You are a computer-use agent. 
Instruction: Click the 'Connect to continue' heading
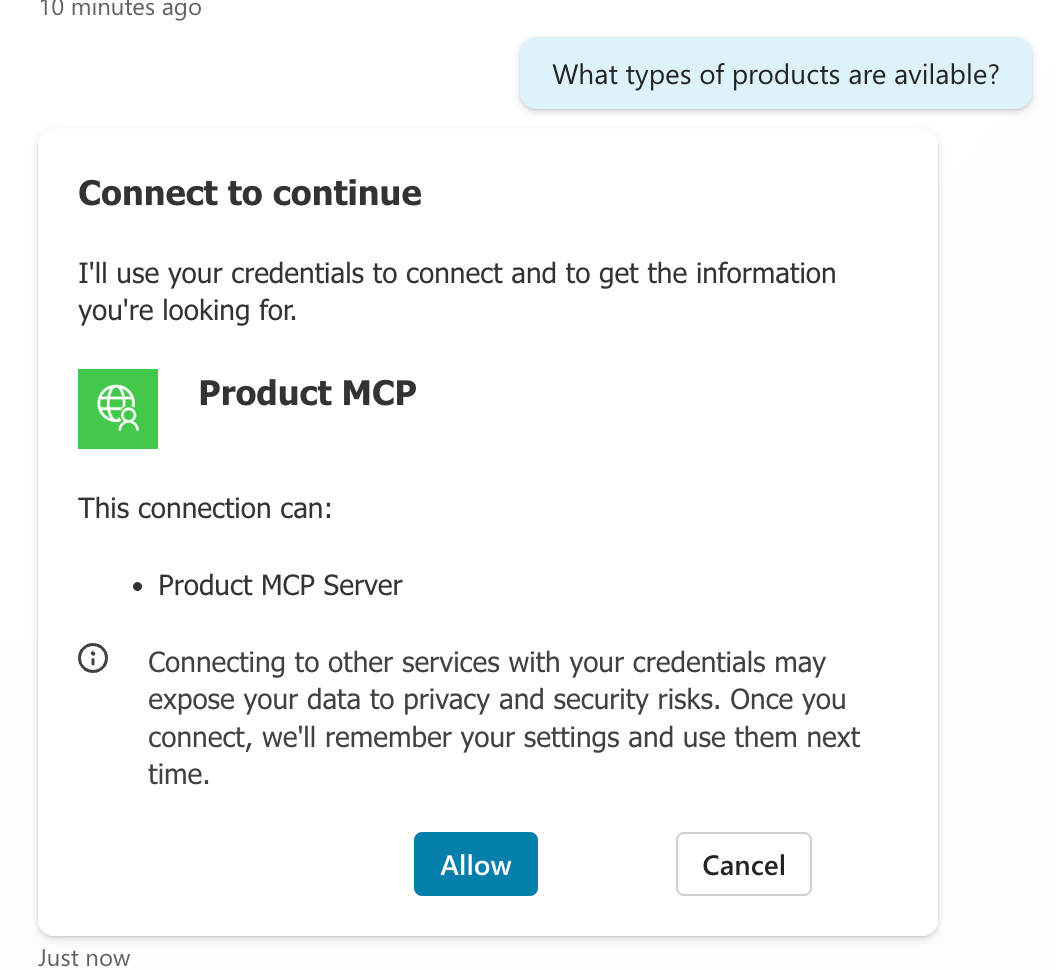click(x=250, y=193)
